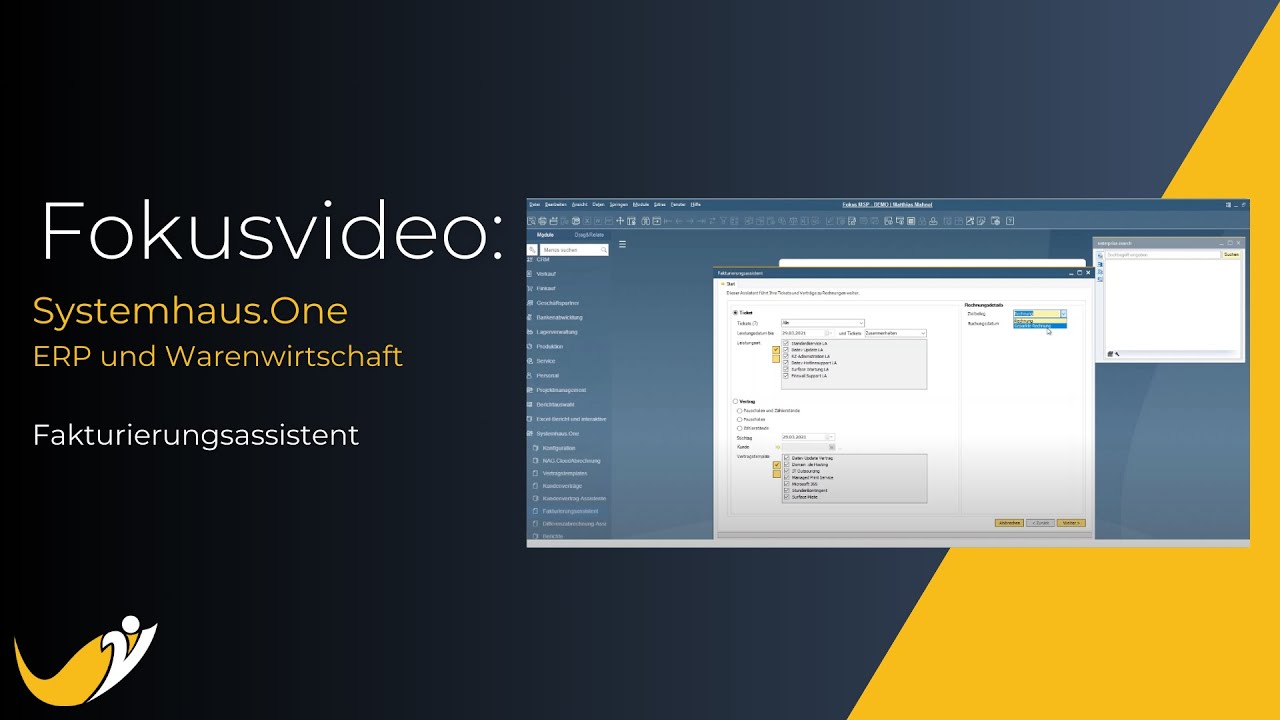The height and width of the screenshot is (720, 1280).
Task: Click the magnifier icon in menu search field
Action: [x=603, y=250]
